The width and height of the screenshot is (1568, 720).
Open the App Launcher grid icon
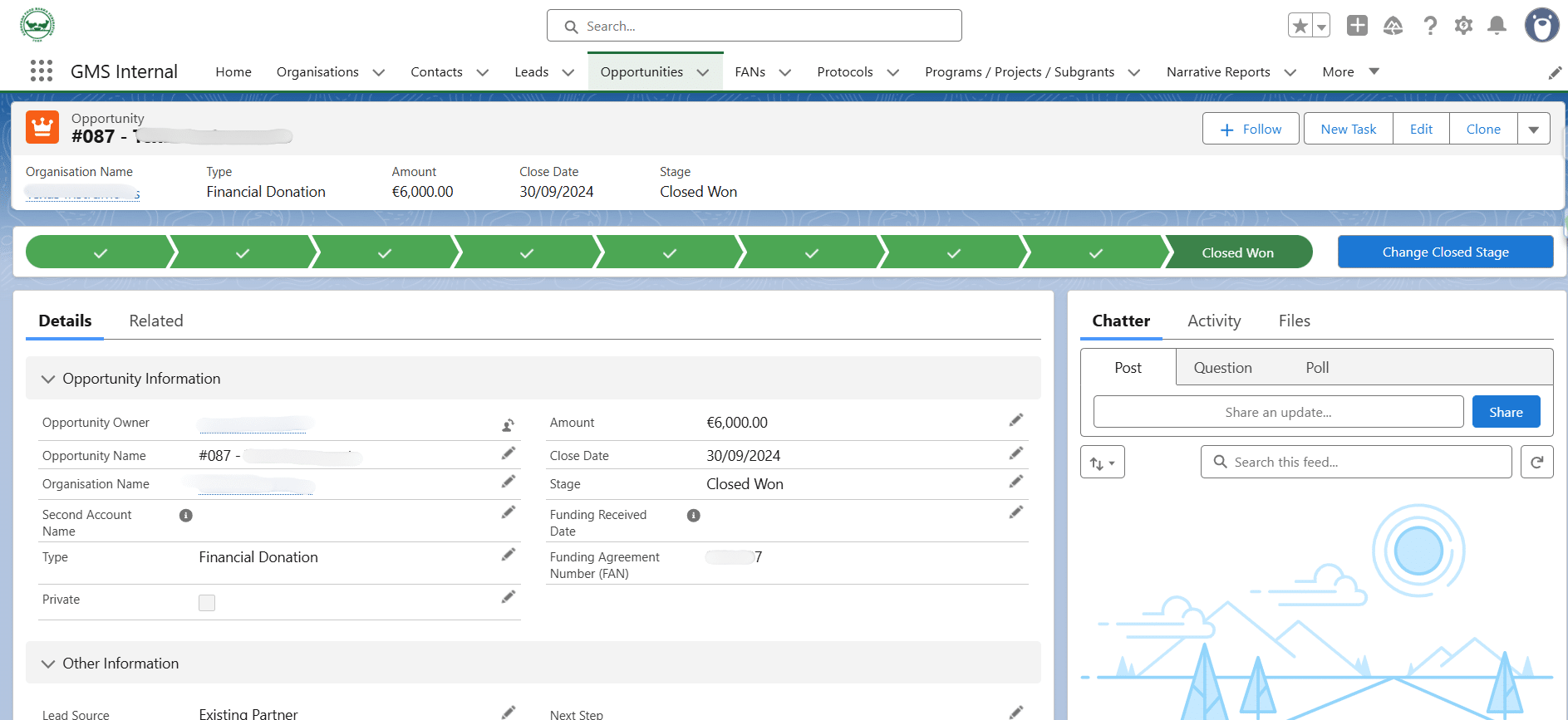[x=42, y=71]
